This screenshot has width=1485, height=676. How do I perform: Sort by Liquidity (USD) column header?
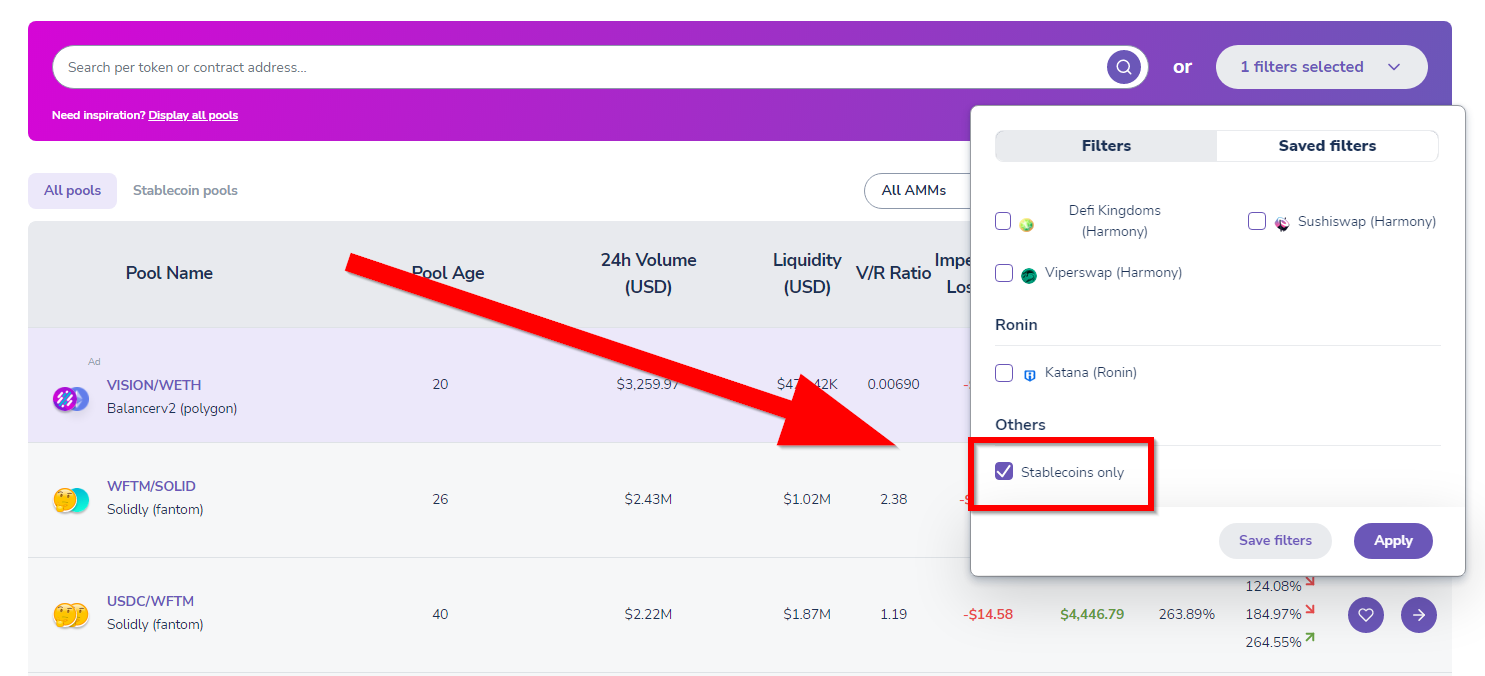[807, 273]
